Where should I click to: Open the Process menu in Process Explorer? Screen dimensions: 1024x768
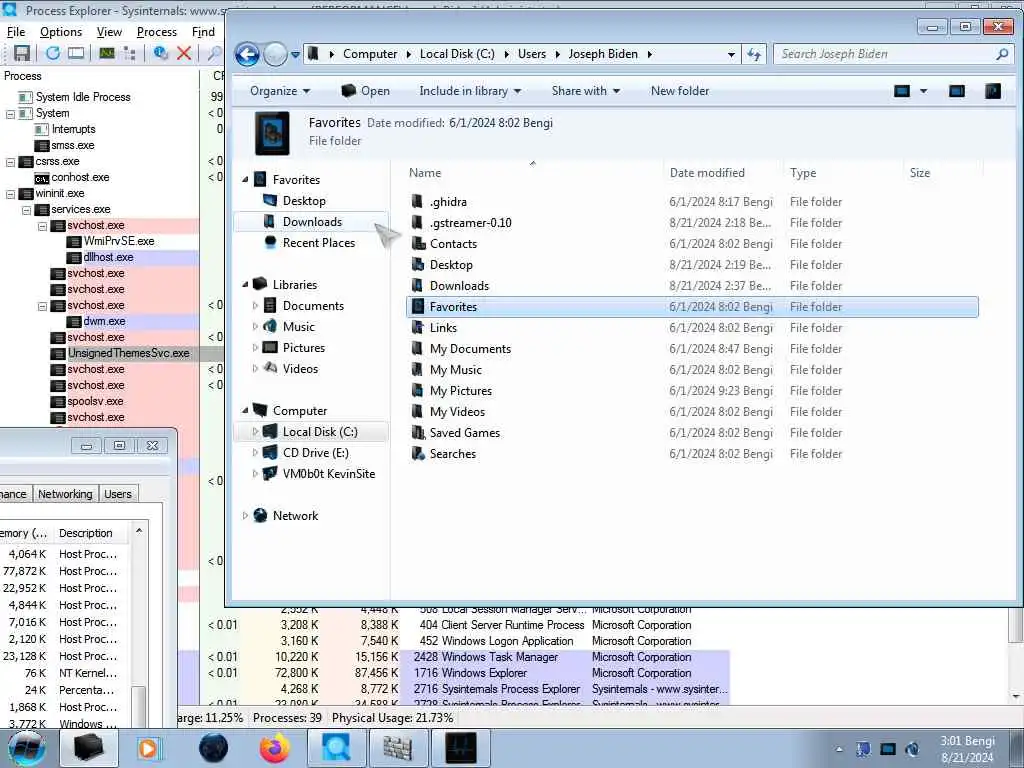(157, 32)
